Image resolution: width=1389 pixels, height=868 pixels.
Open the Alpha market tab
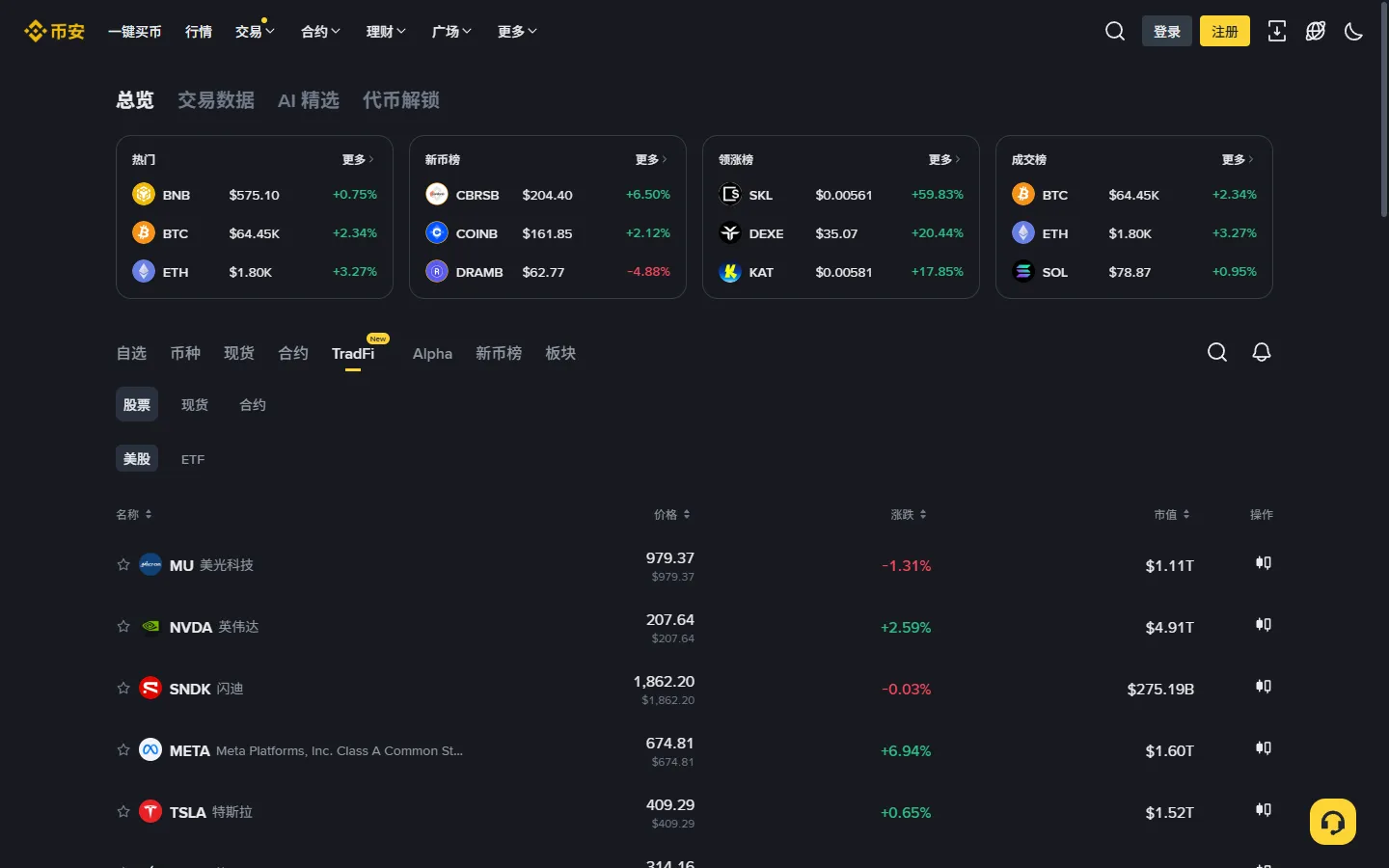click(432, 354)
